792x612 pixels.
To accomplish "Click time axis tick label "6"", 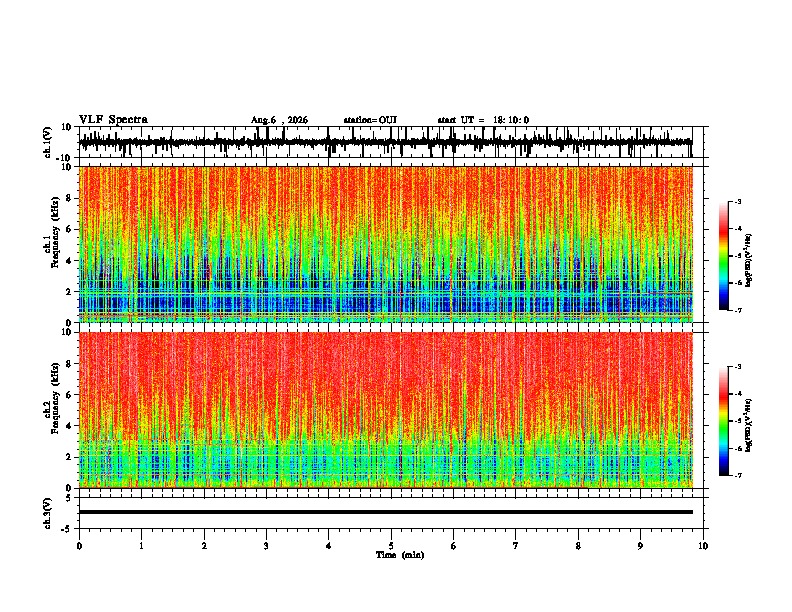I will coord(454,546).
